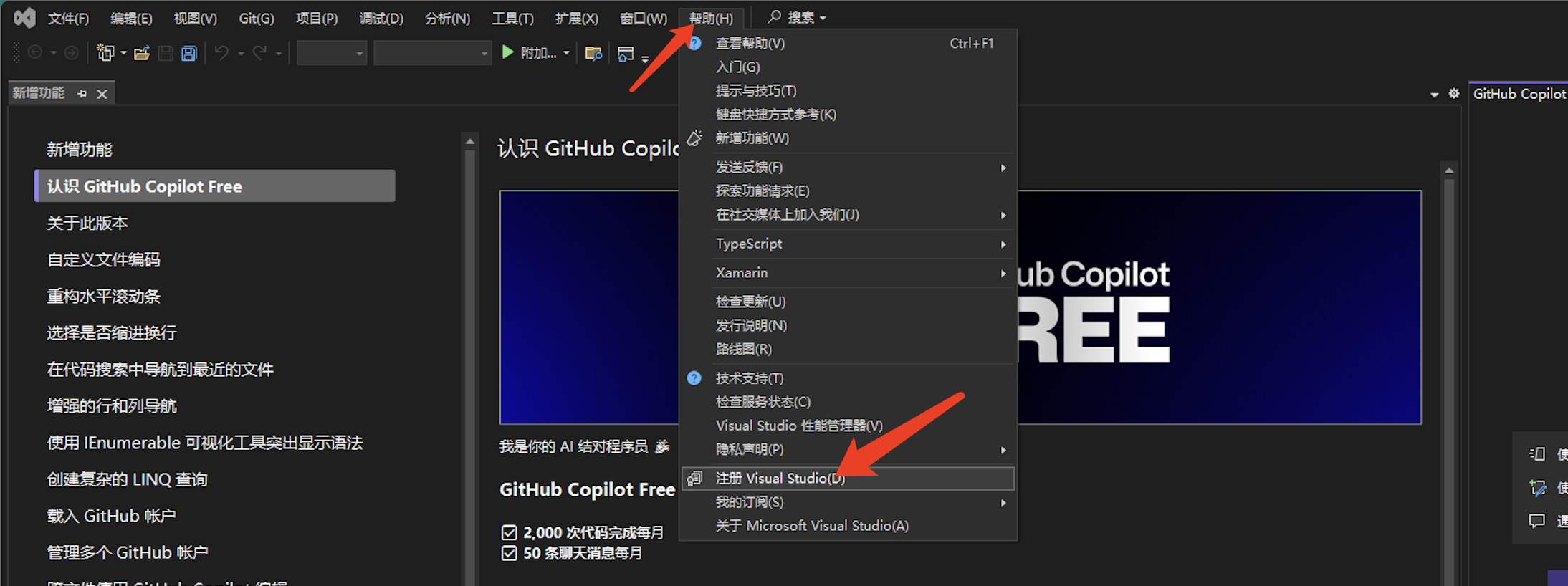
Task: Open the new project dropdown arrow
Action: point(123,53)
